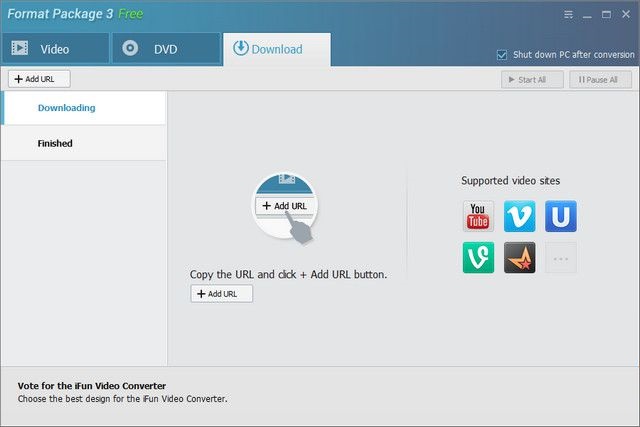640x427 pixels.
Task: Select the Download tab
Action: [x=277, y=49]
